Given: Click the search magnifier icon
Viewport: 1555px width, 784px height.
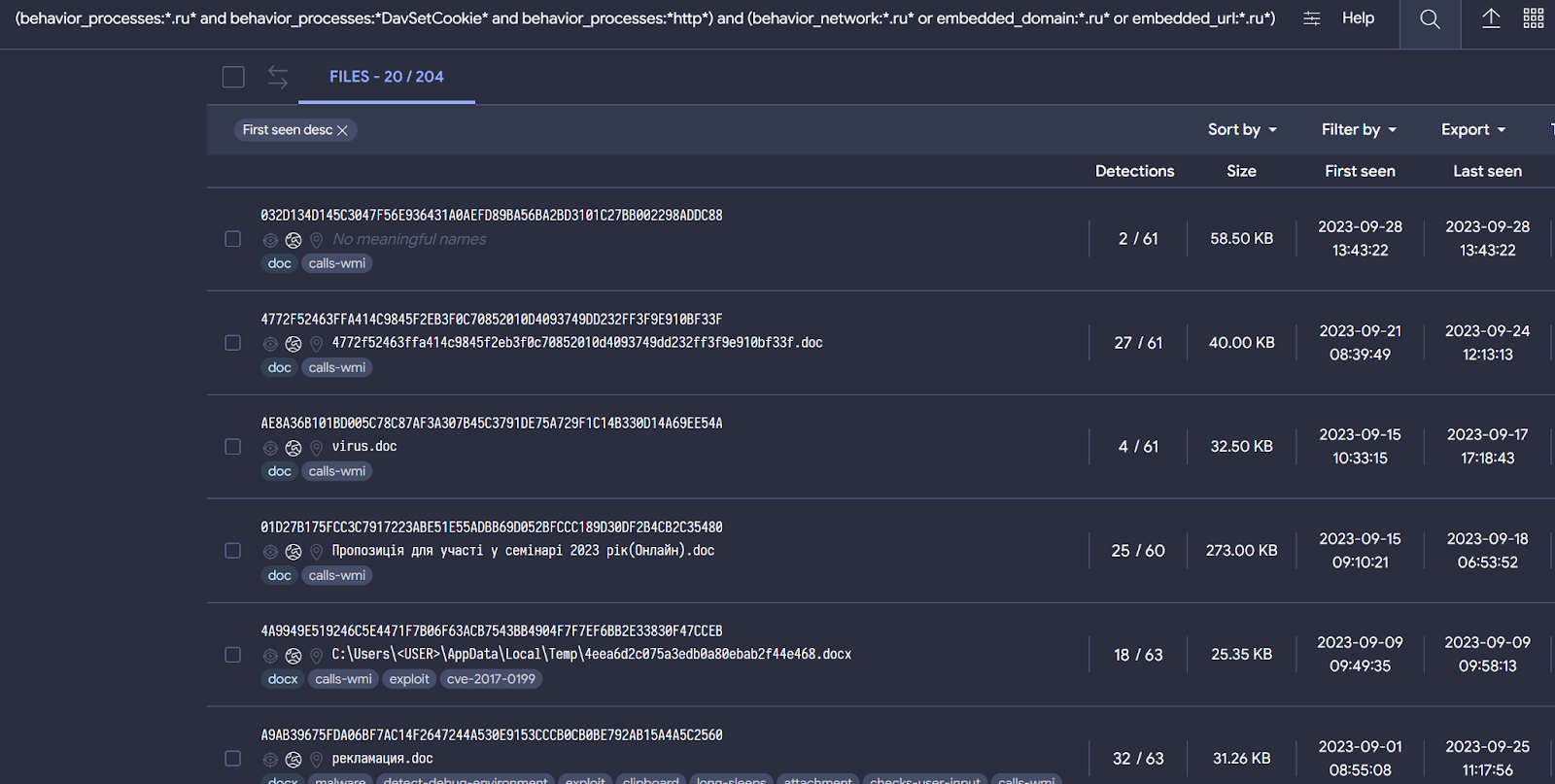Looking at the screenshot, I should 1430,19.
